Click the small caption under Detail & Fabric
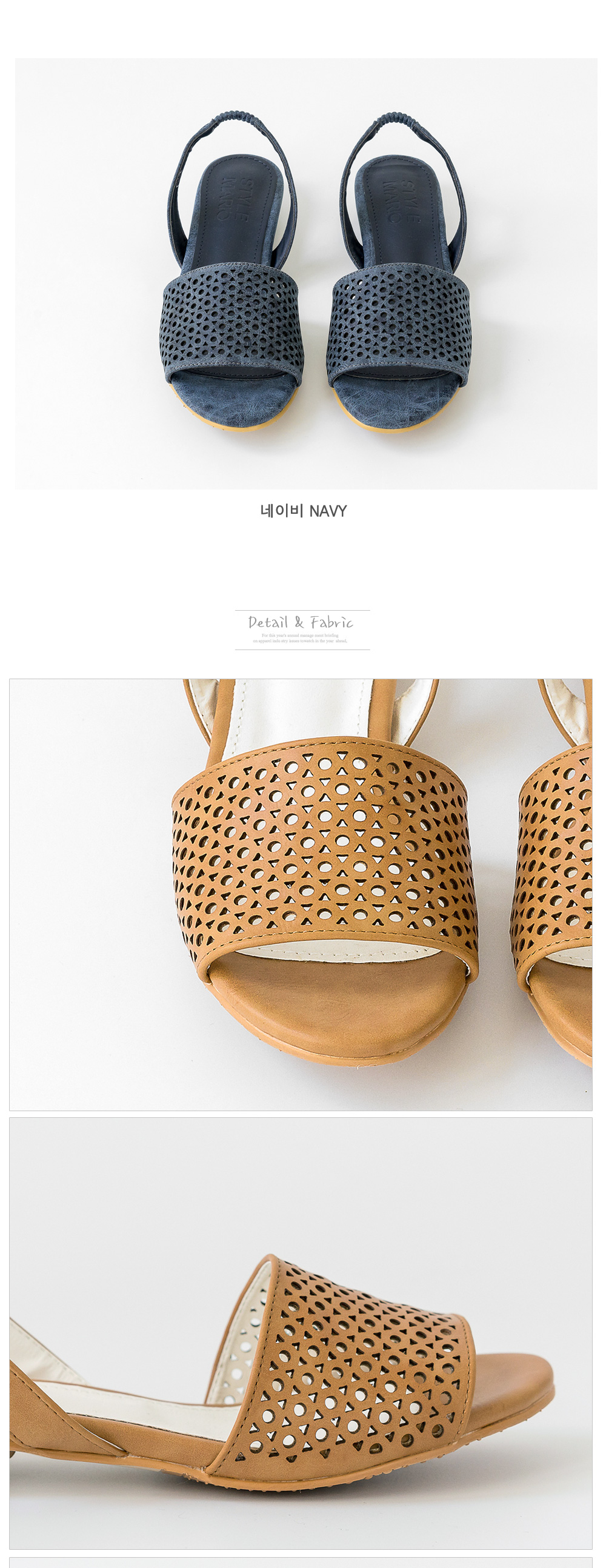Viewport: 606px width, 1568px height. click(300, 638)
